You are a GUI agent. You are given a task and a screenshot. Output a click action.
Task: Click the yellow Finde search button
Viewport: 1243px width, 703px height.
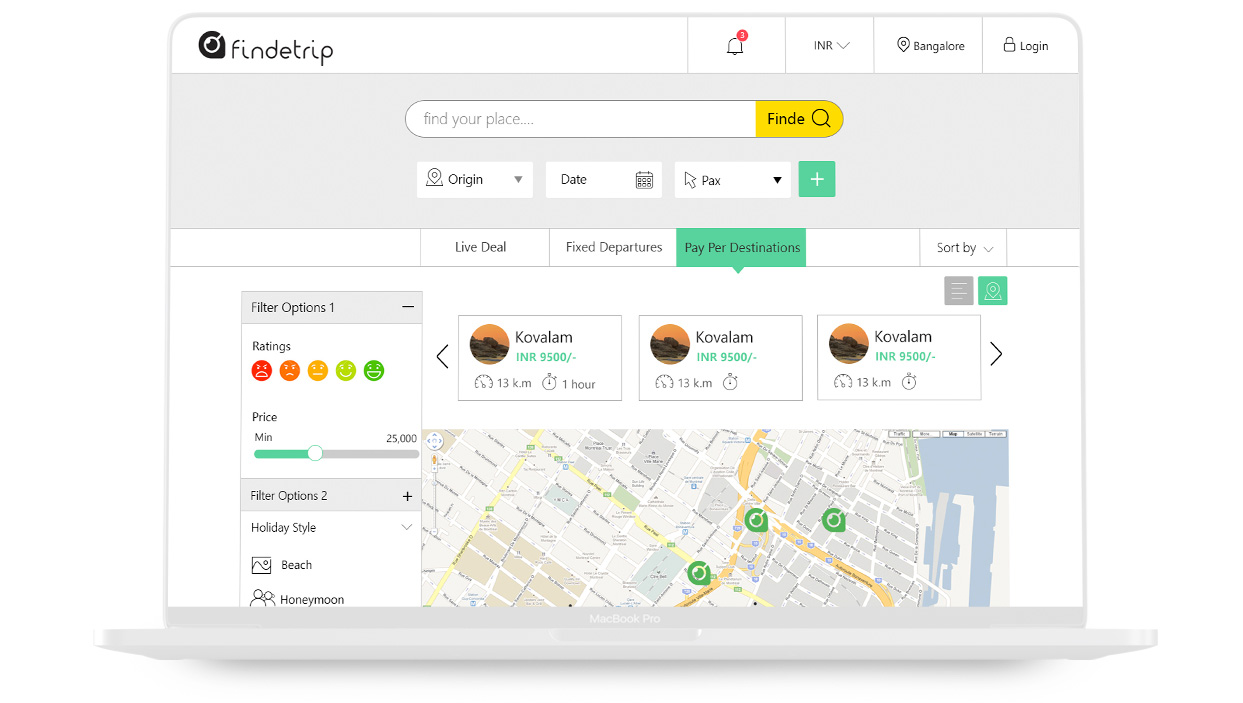[798, 119]
